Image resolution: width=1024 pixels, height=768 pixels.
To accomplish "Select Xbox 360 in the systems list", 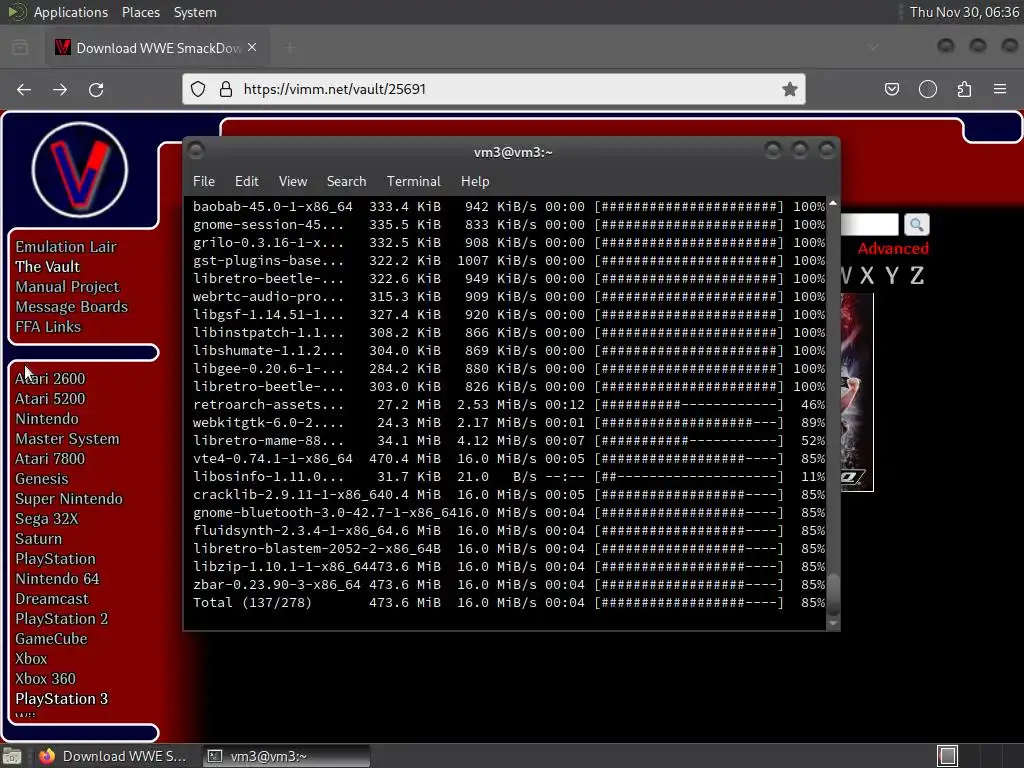I will pos(46,679).
